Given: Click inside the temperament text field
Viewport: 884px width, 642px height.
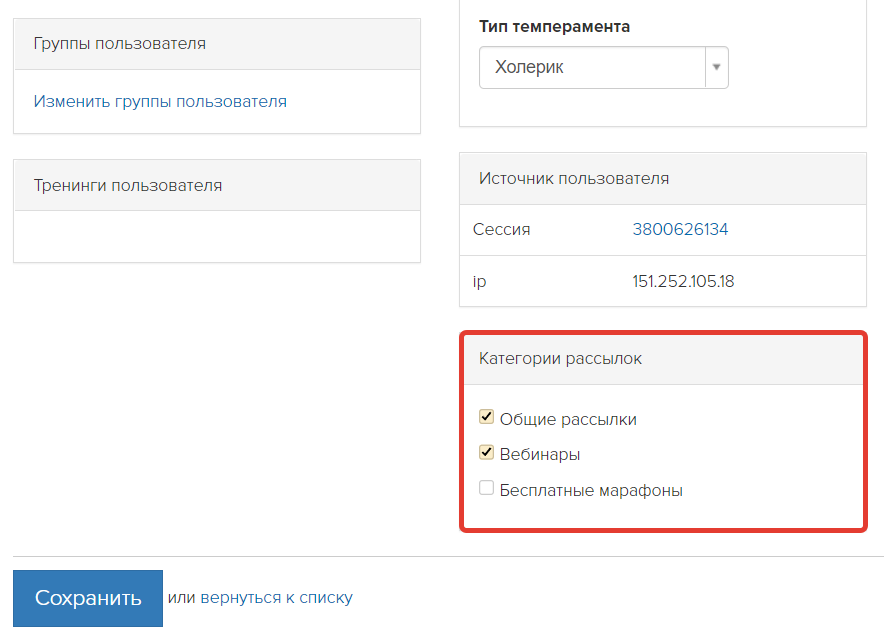Looking at the screenshot, I should click(580, 66).
